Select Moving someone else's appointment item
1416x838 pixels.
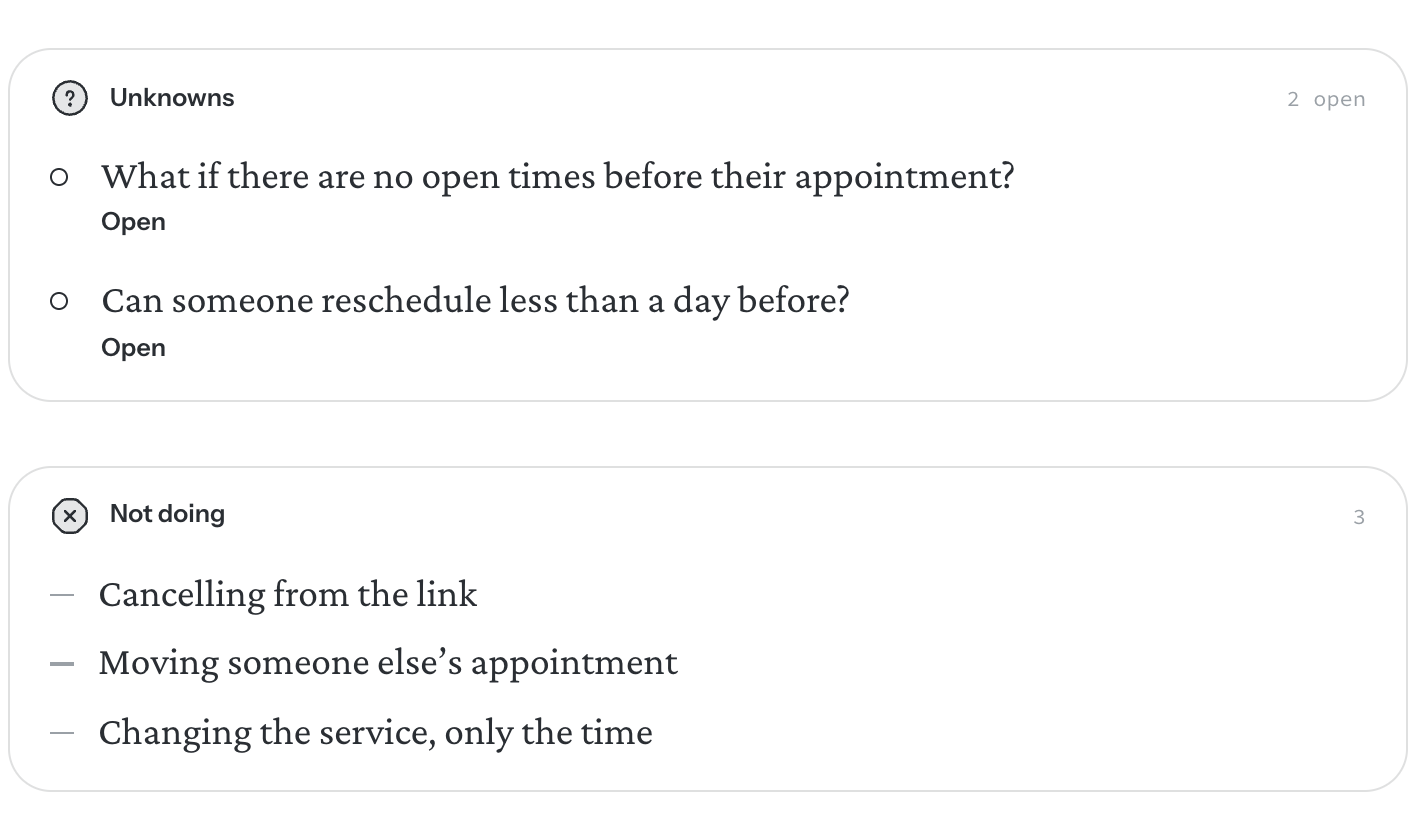[388, 663]
